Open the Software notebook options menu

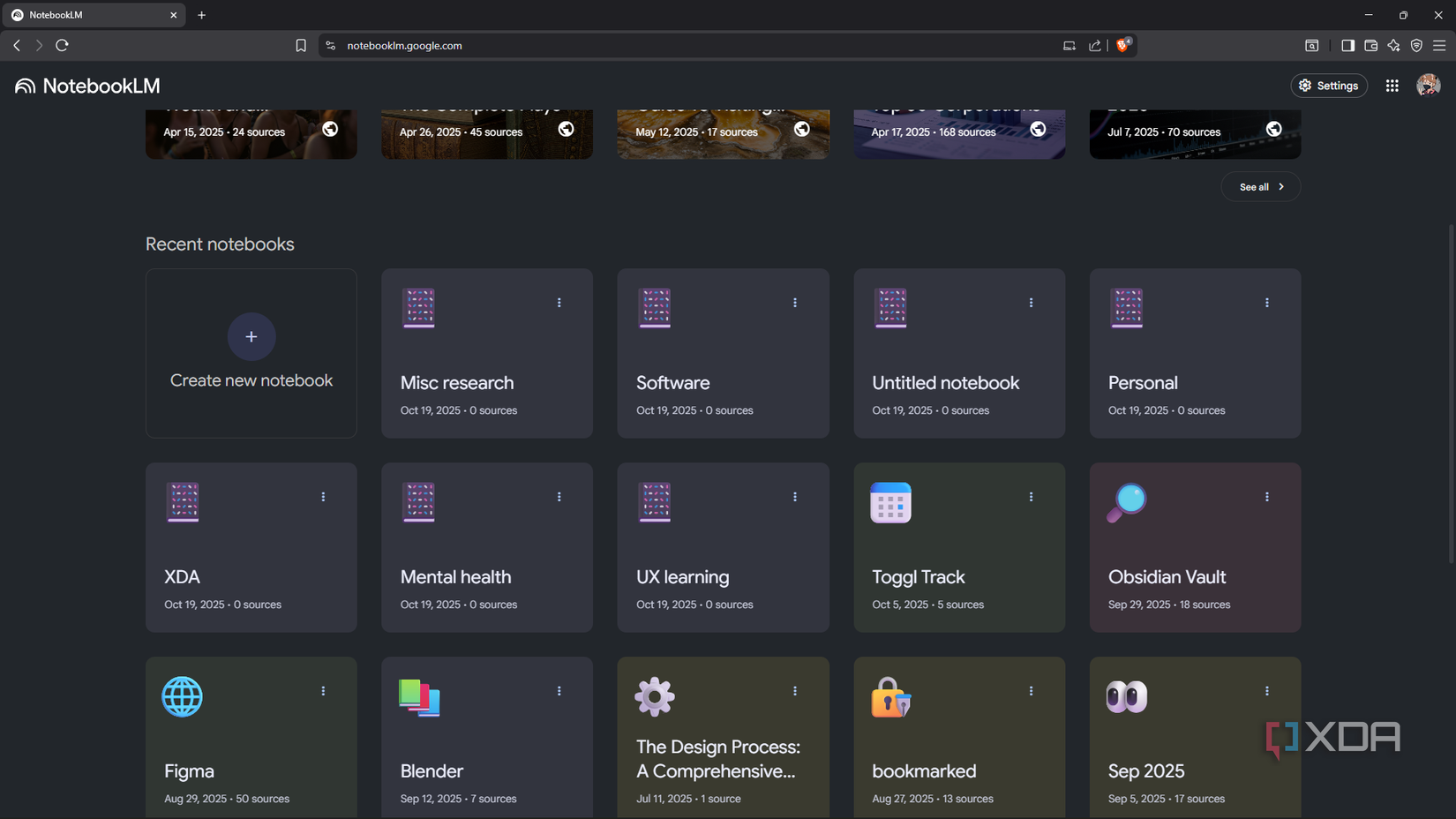[795, 303]
